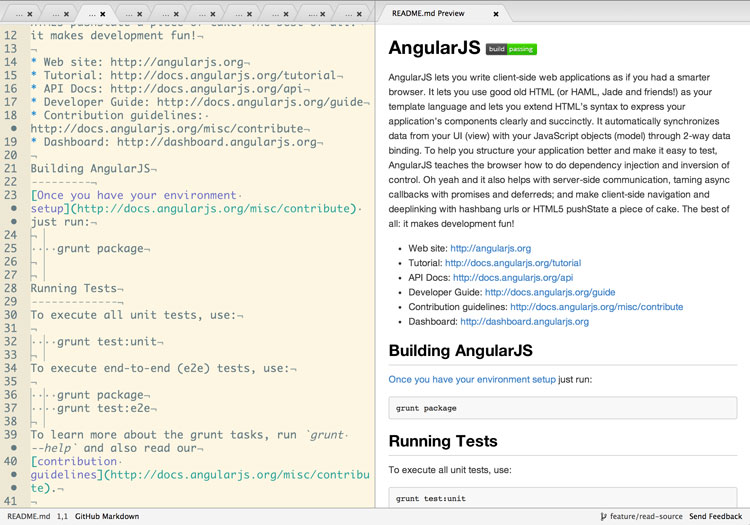Click the git branch icon in status bar

click(604, 516)
